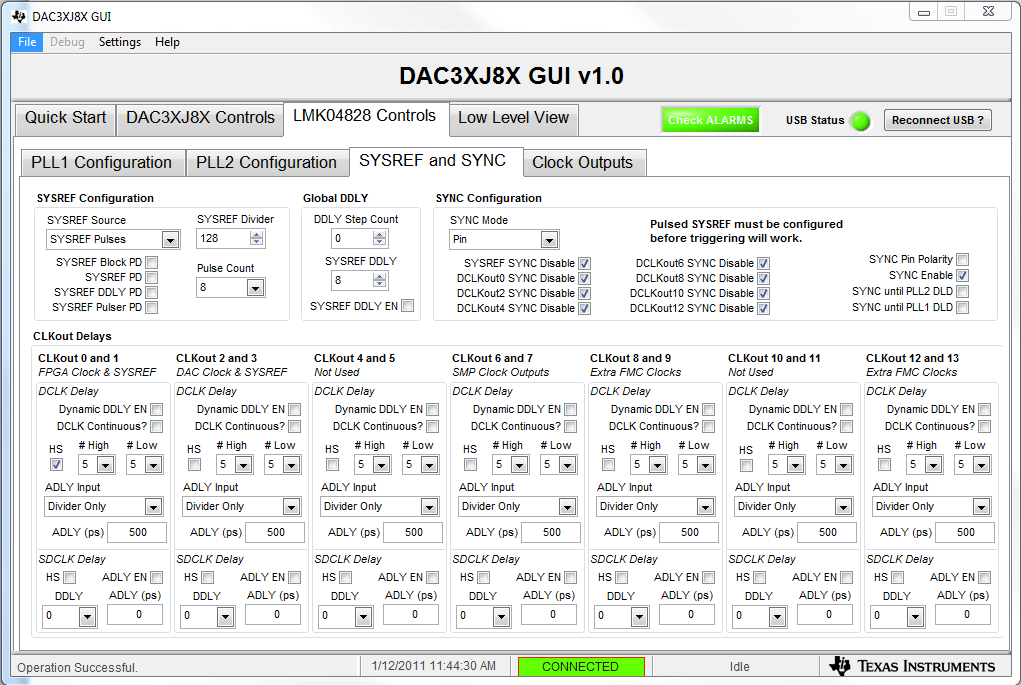Viewport: 1021px width, 685px height.
Task: Expand the Pulse Count dropdown
Action: point(255,287)
